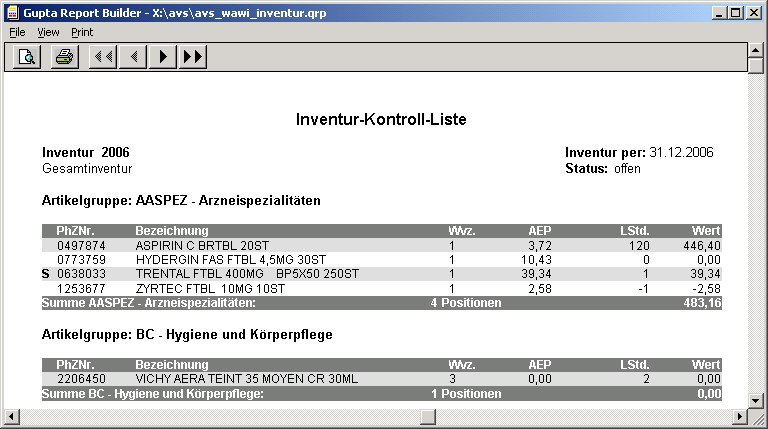
Task: Open the View menu
Action: (x=48, y=32)
